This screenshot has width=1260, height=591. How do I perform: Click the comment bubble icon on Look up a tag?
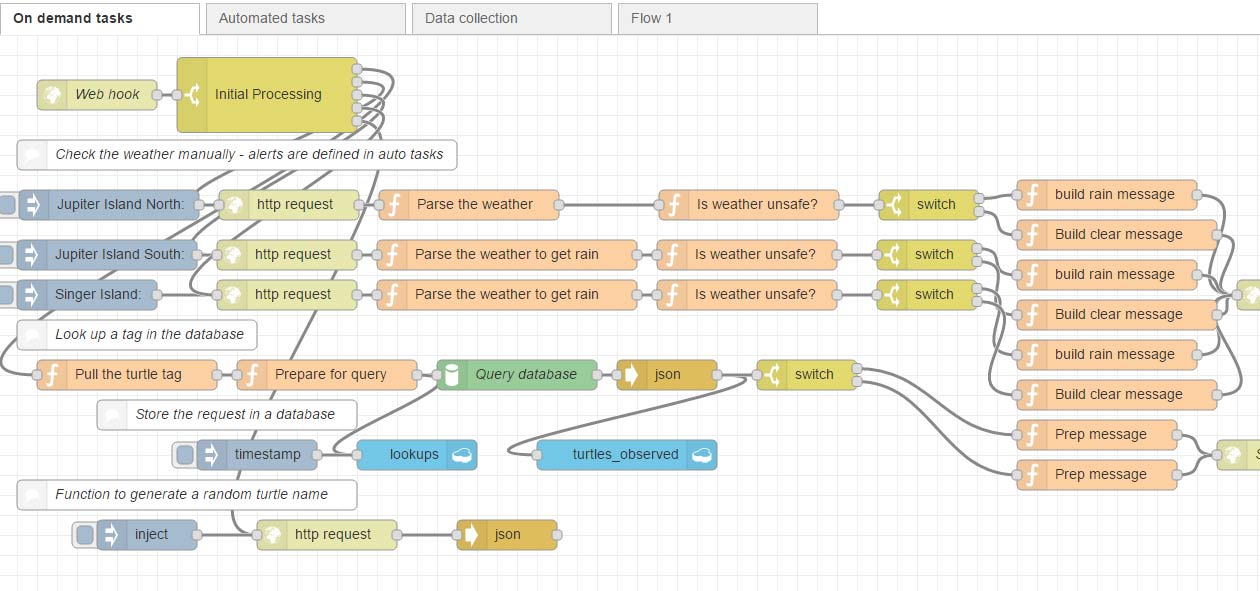coord(32,335)
